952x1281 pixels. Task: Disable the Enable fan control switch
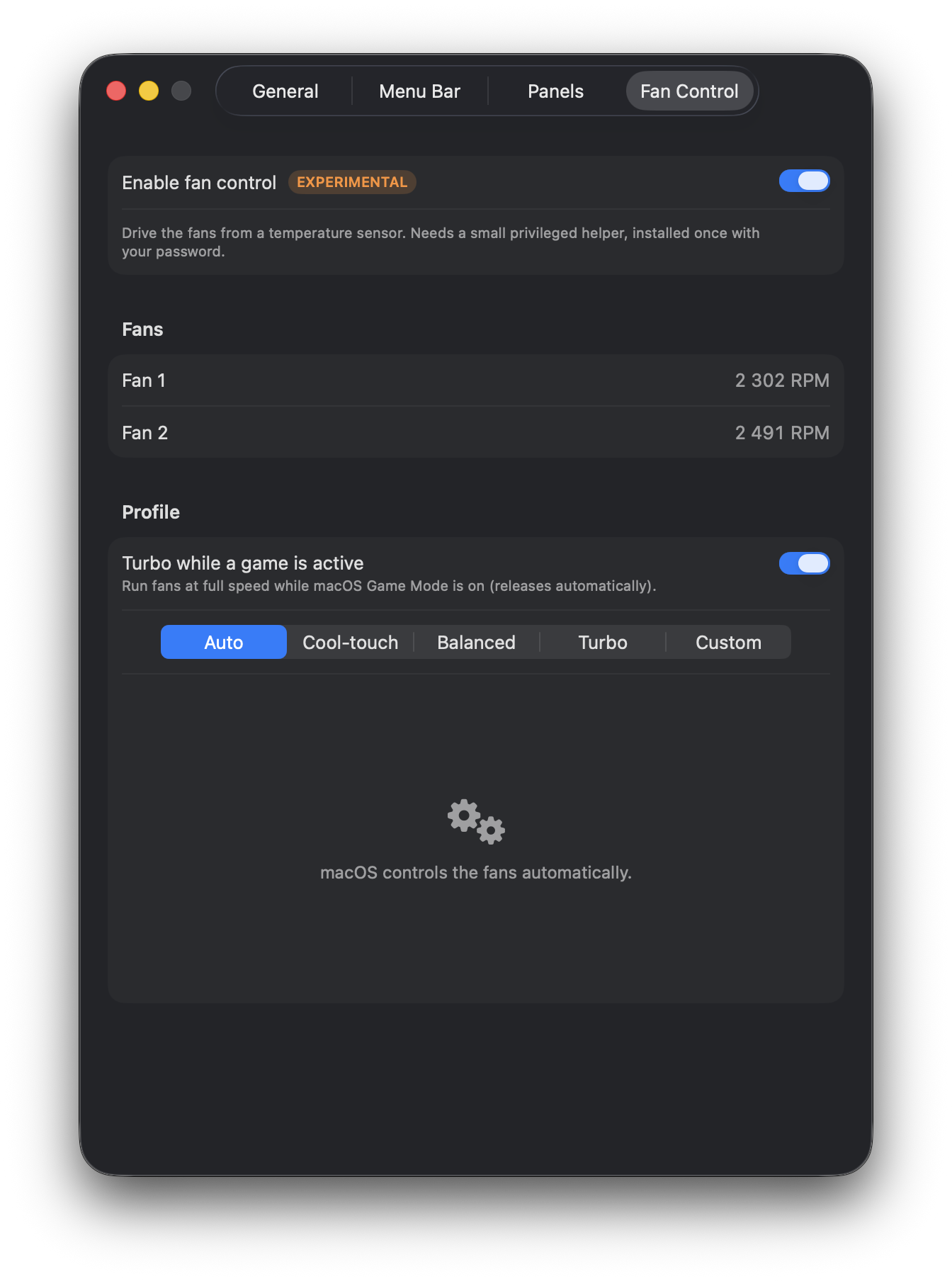coord(804,181)
